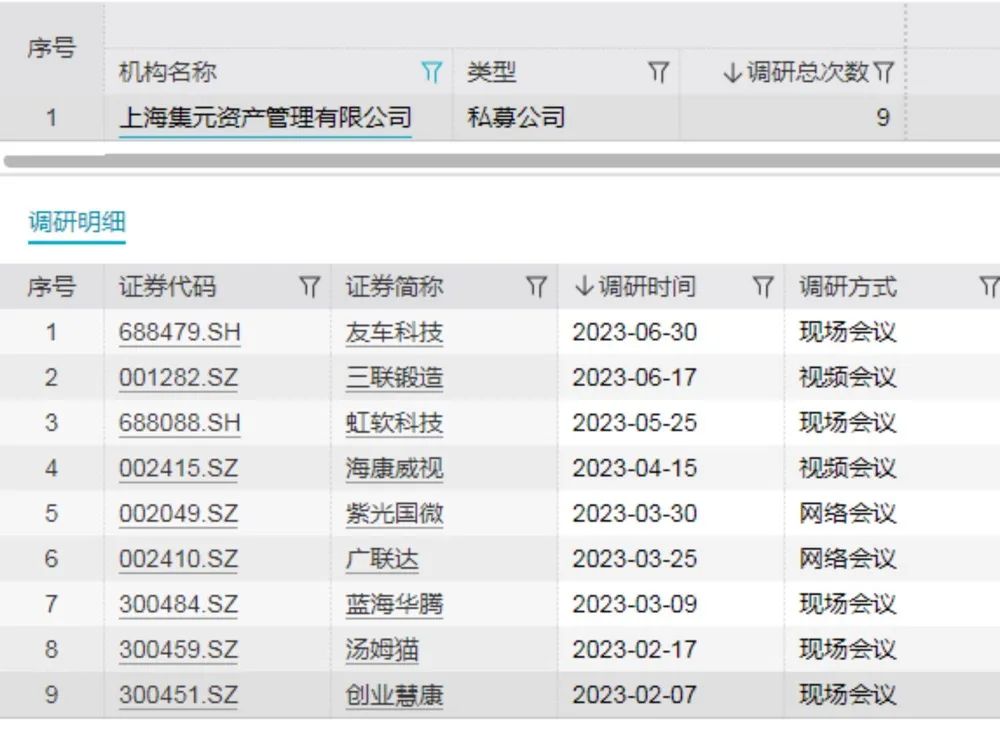The height and width of the screenshot is (733, 1000).
Task: Click stock code 002415.SZ
Action: [x=179, y=468]
